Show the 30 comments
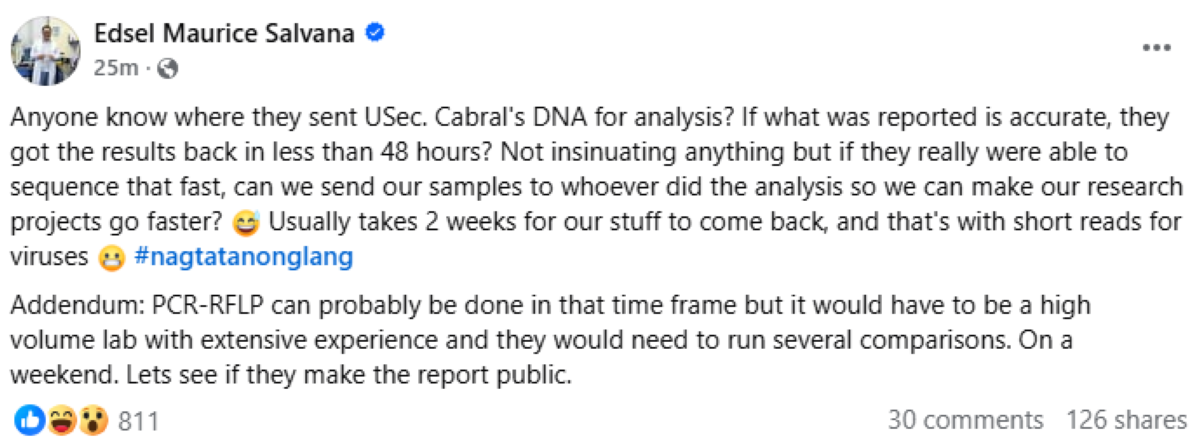1200x444 pixels. tap(964, 420)
